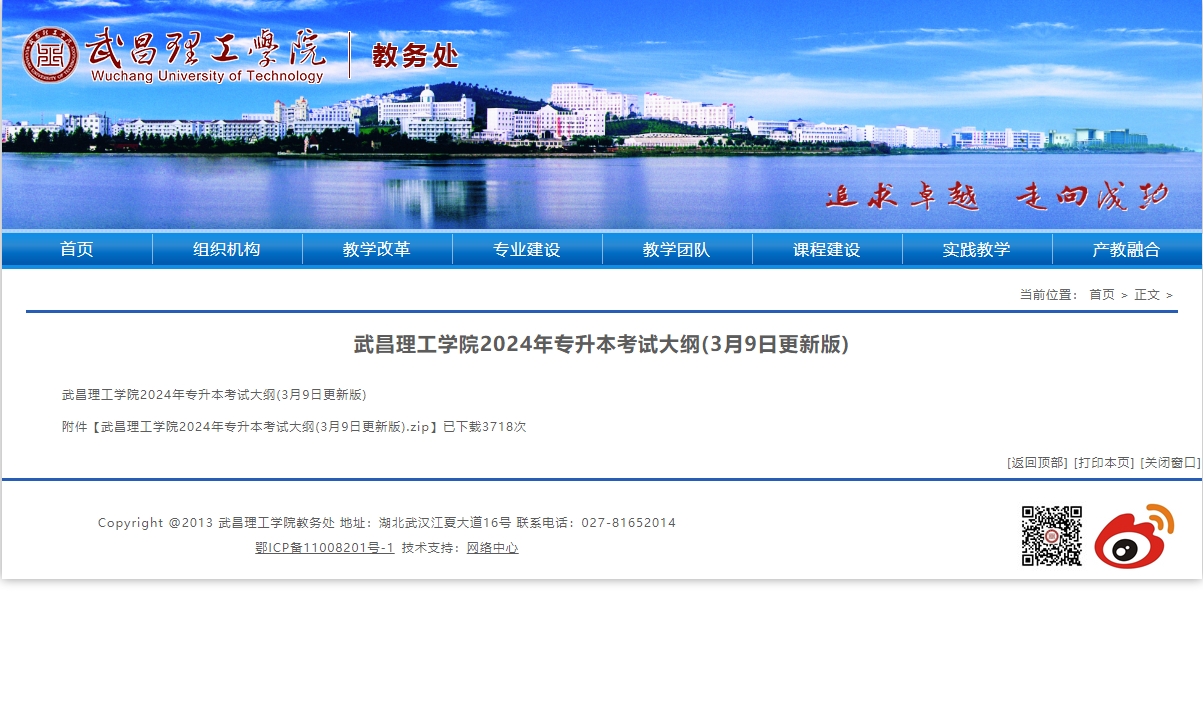Click the Wuchang University of Technology logo emblem
Viewport: 1203px width, 714px height.
pyautogui.click(x=51, y=55)
